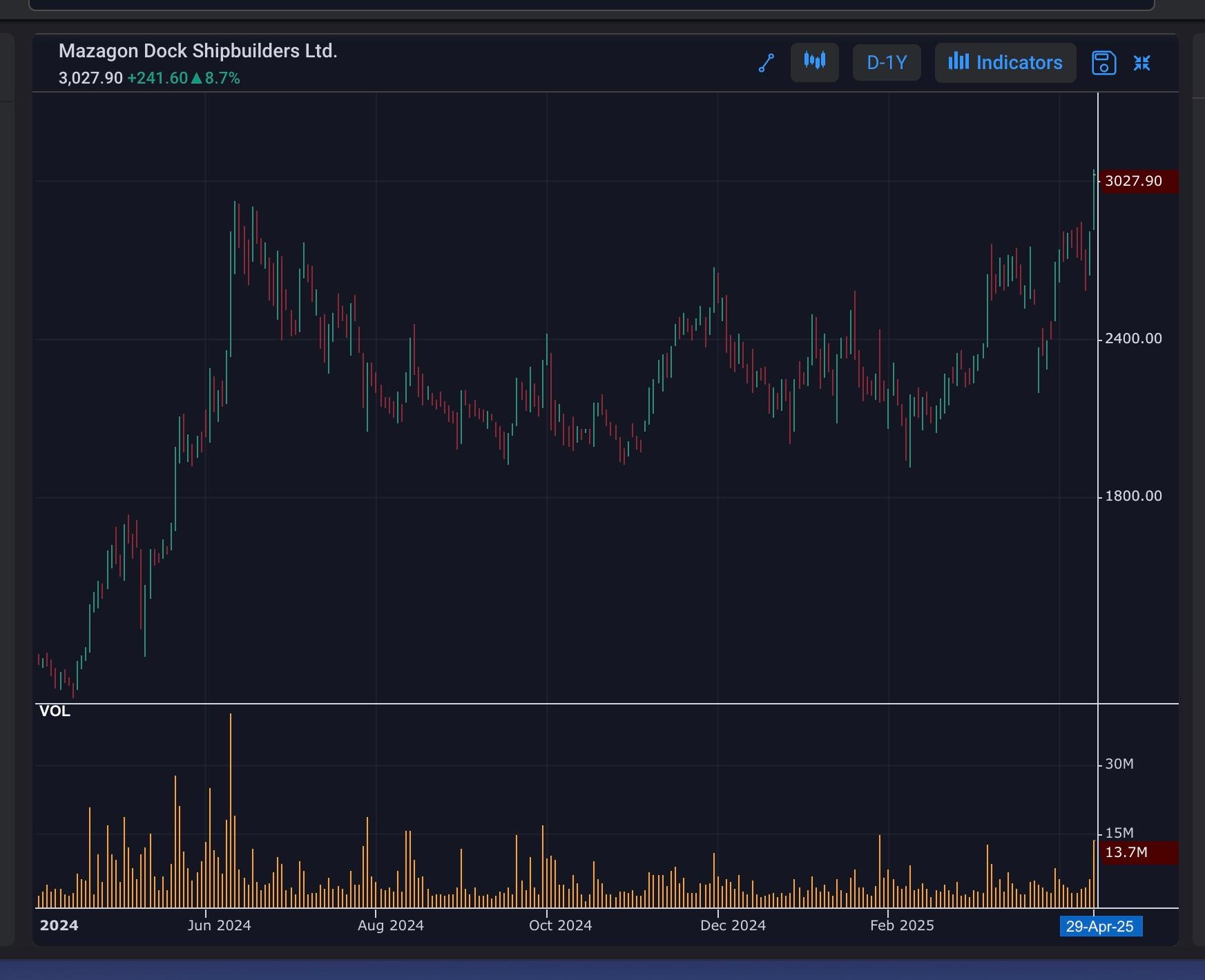Image resolution: width=1205 pixels, height=980 pixels.
Task: Click the 8.7% percentage change
Action: coord(222,78)
